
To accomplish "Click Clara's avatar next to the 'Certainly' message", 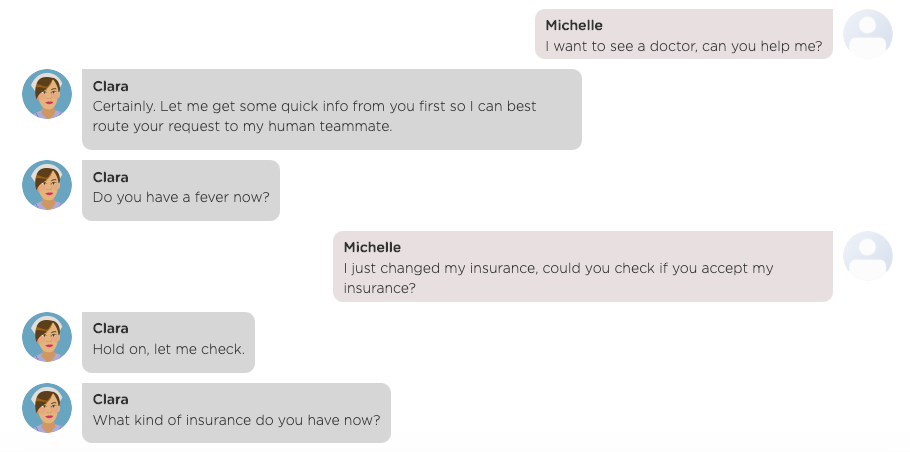I will click(47, 94).
